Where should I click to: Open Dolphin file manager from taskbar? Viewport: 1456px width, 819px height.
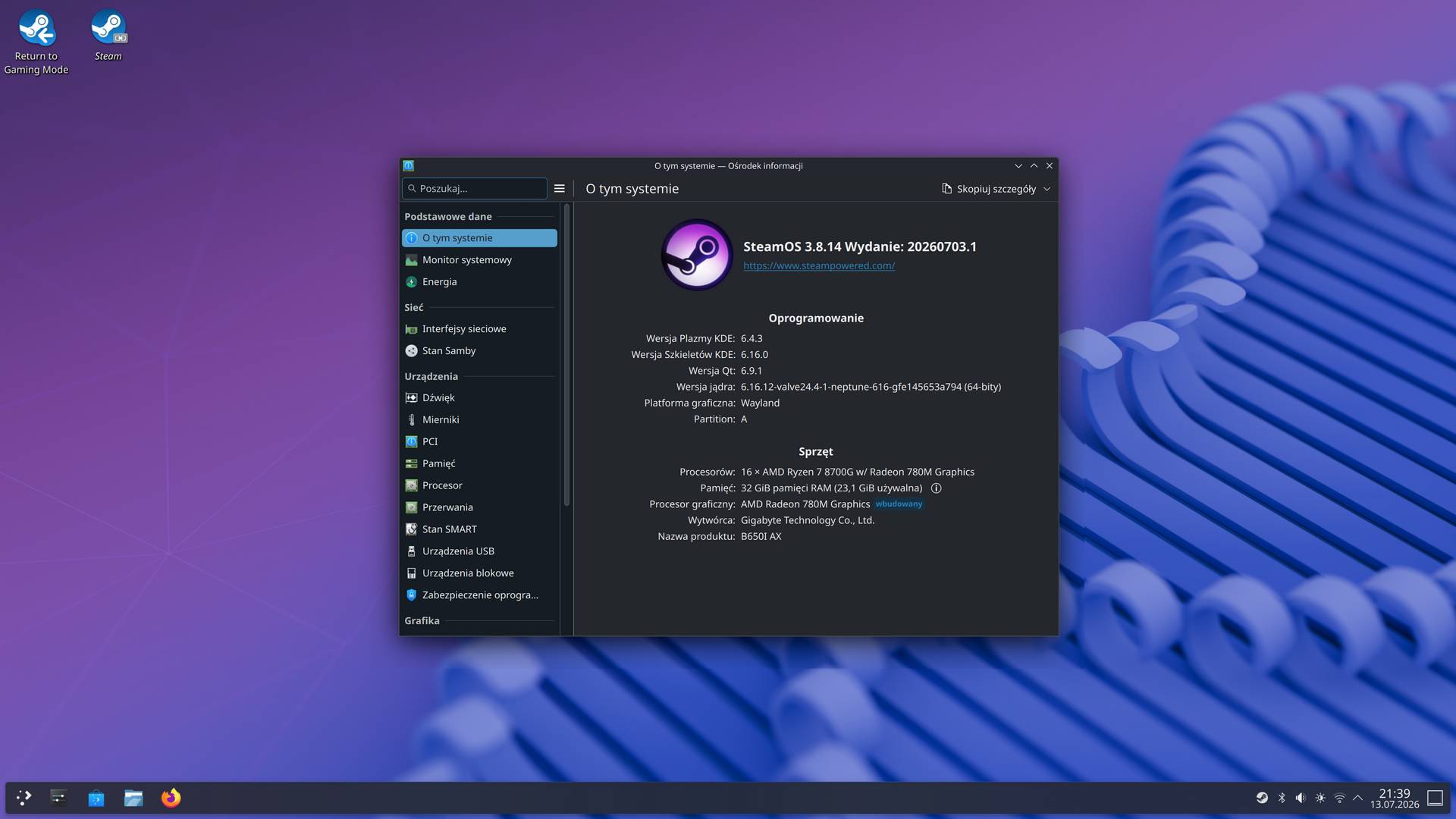tap(133, 798)
